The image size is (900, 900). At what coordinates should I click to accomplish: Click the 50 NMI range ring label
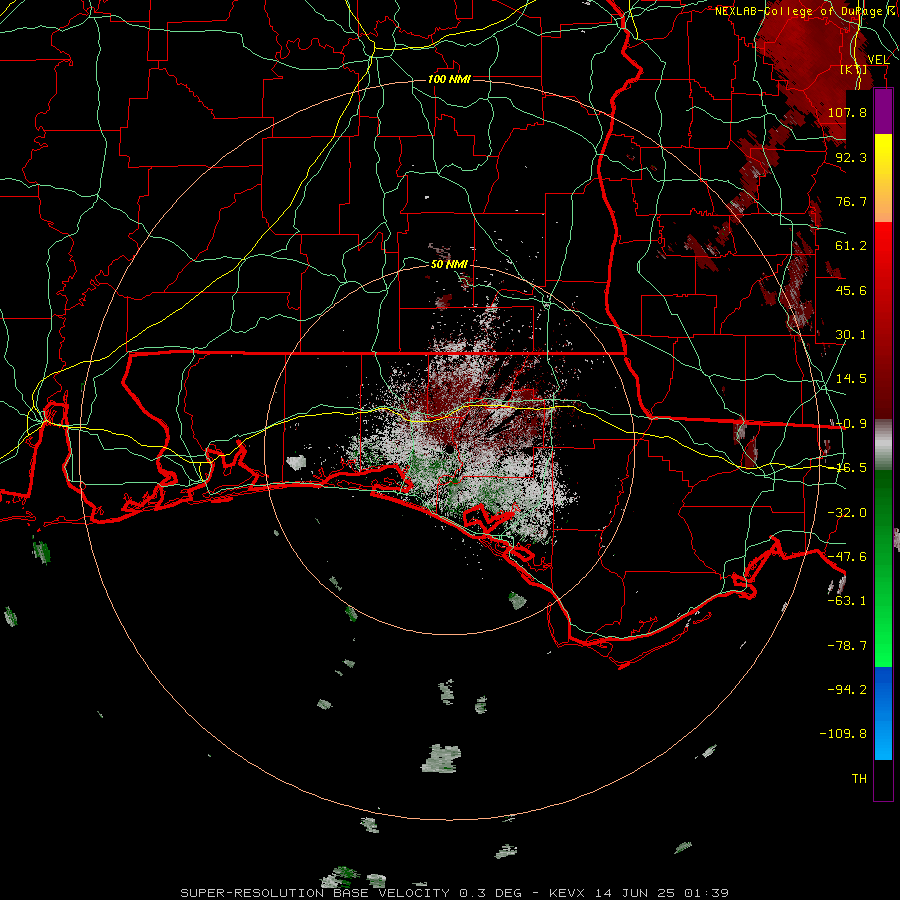point(449,264)
